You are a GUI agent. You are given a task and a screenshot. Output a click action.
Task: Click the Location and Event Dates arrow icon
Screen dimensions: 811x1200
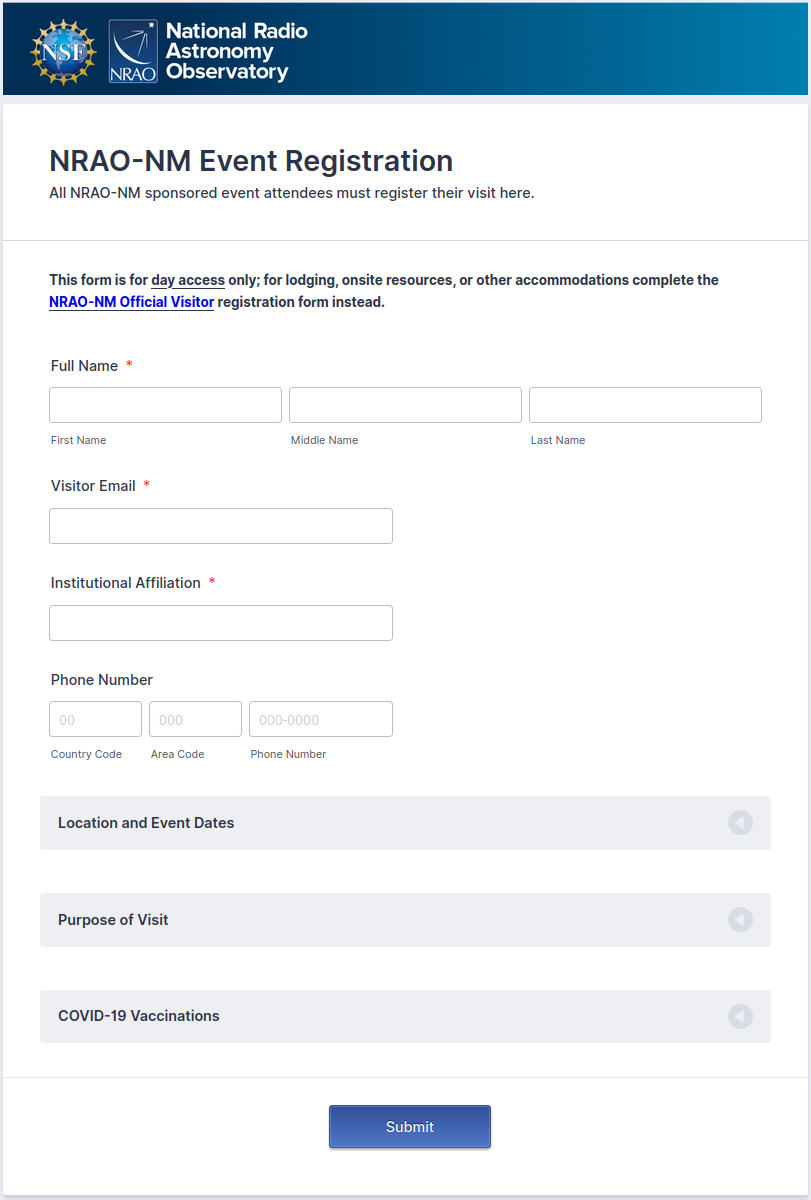click(x=740, y=823)
